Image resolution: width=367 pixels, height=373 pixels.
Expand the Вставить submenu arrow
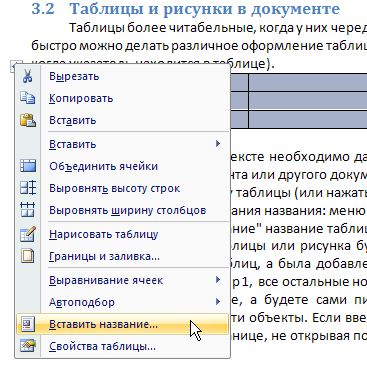(x=218, y=144)
